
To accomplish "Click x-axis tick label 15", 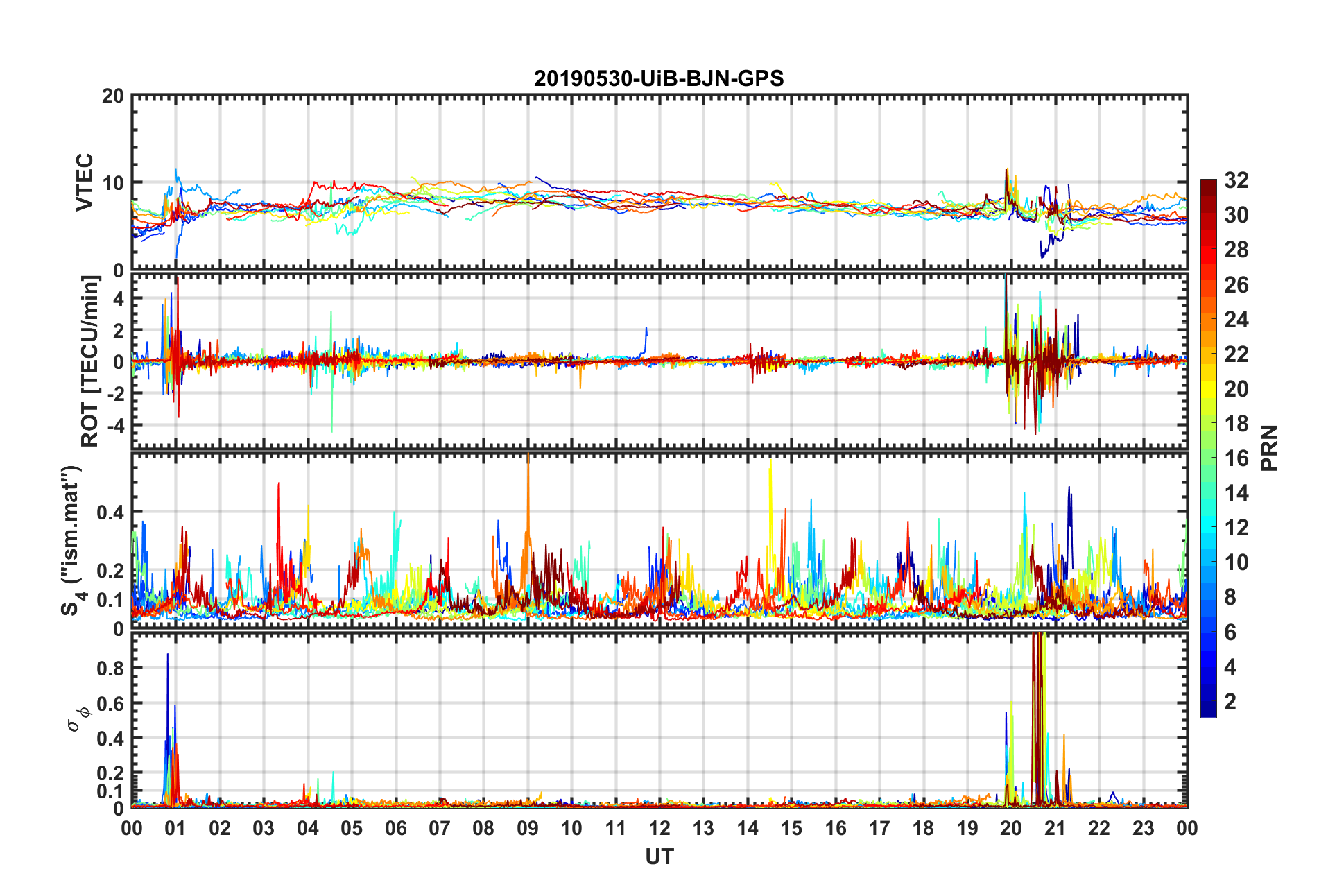I will 791,828.
